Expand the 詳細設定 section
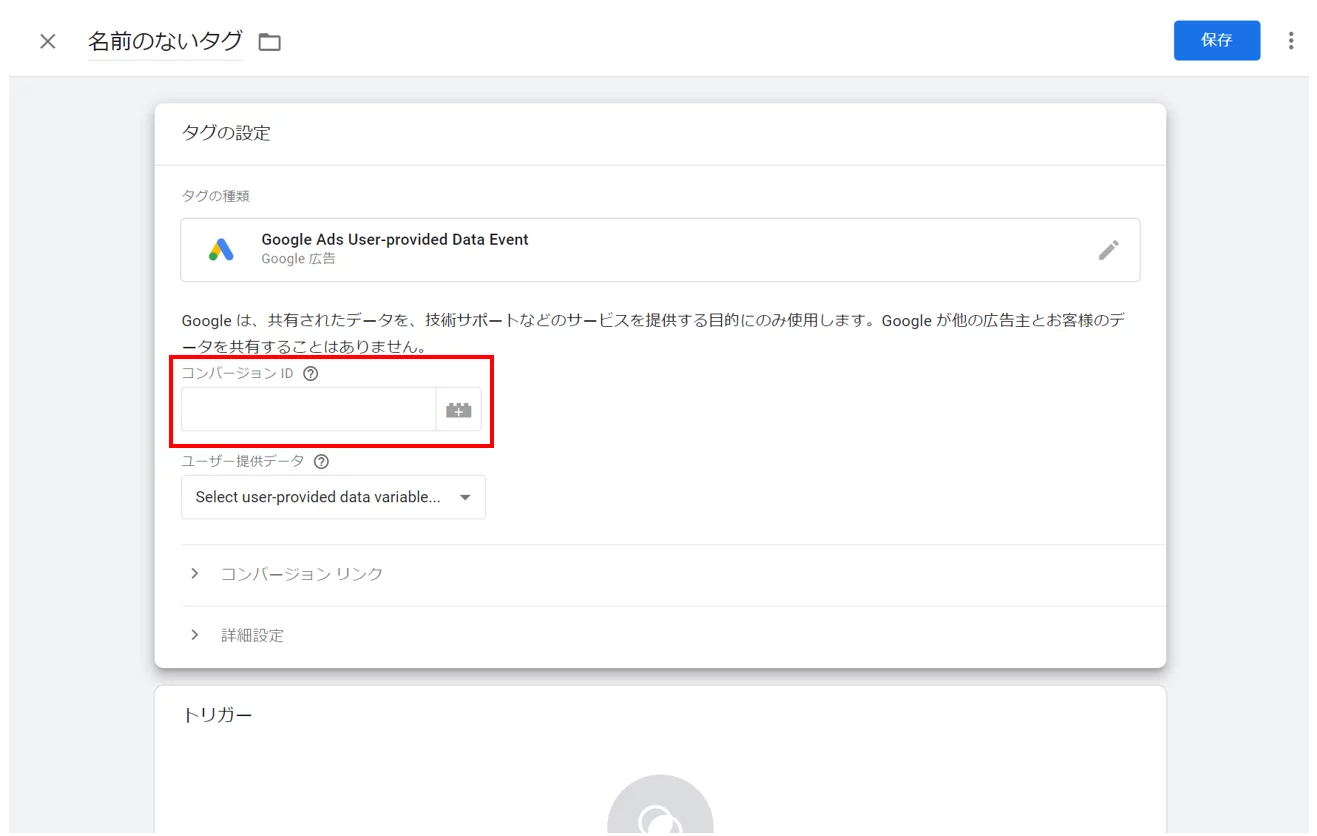The image size is (1317, 836). tap(255, 635)
